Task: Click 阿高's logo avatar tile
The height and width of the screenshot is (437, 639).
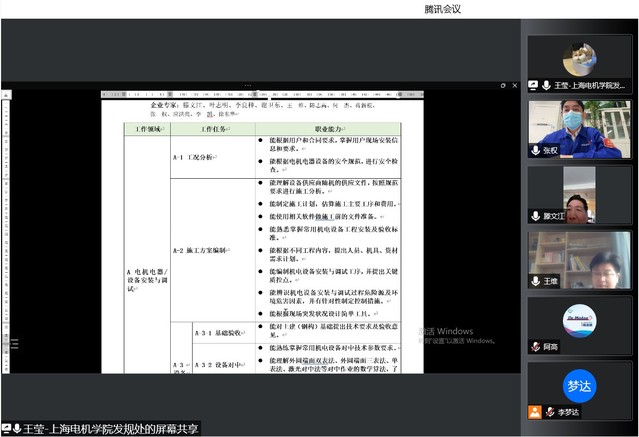Action: click(x=580, y=319)
